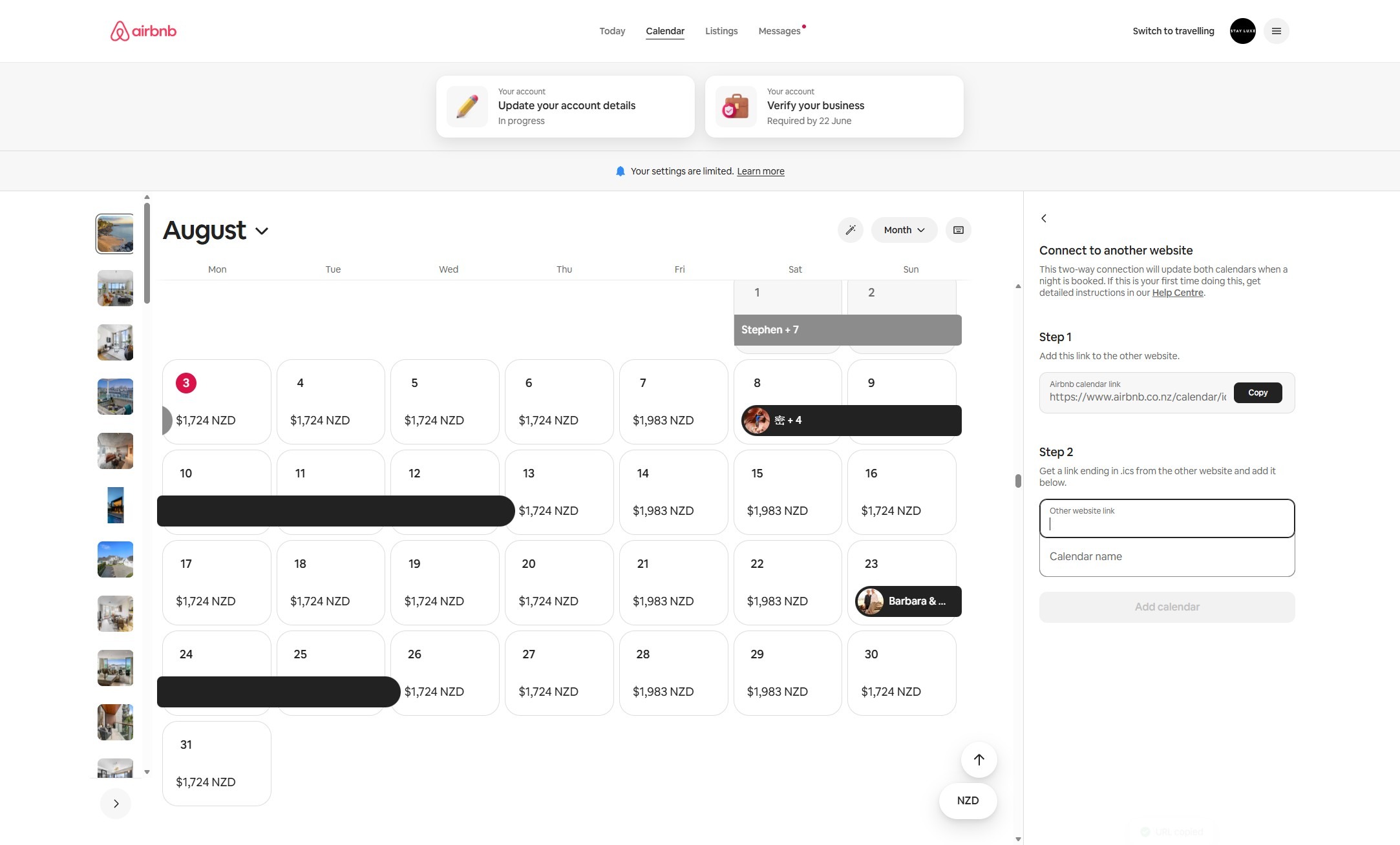Click the briefcase icon on Verify business card
Image resolution: width=1400 pixels, height=845 pixels.
[736, 107]
